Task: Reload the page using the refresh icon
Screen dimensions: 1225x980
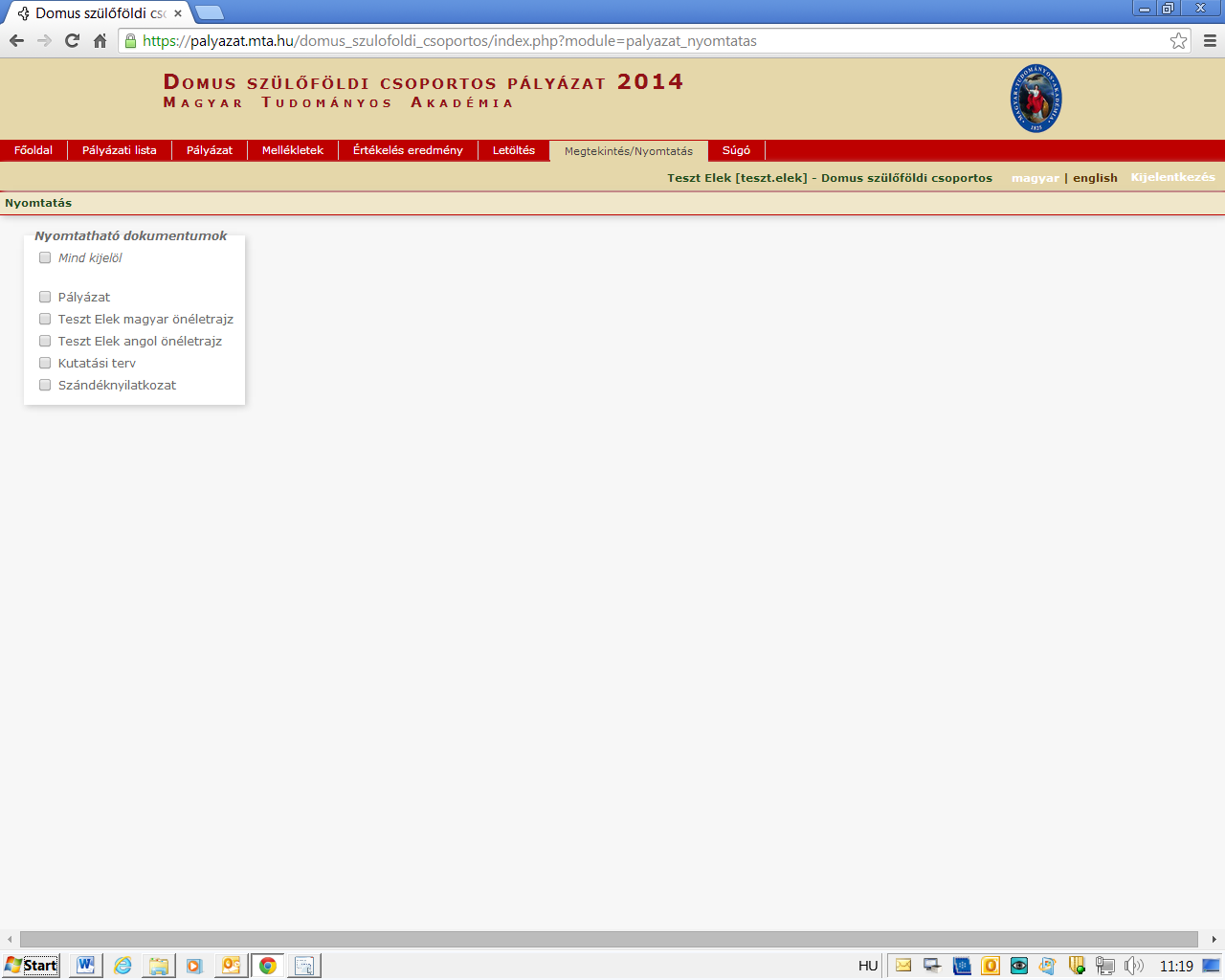Action: [72, 40]
